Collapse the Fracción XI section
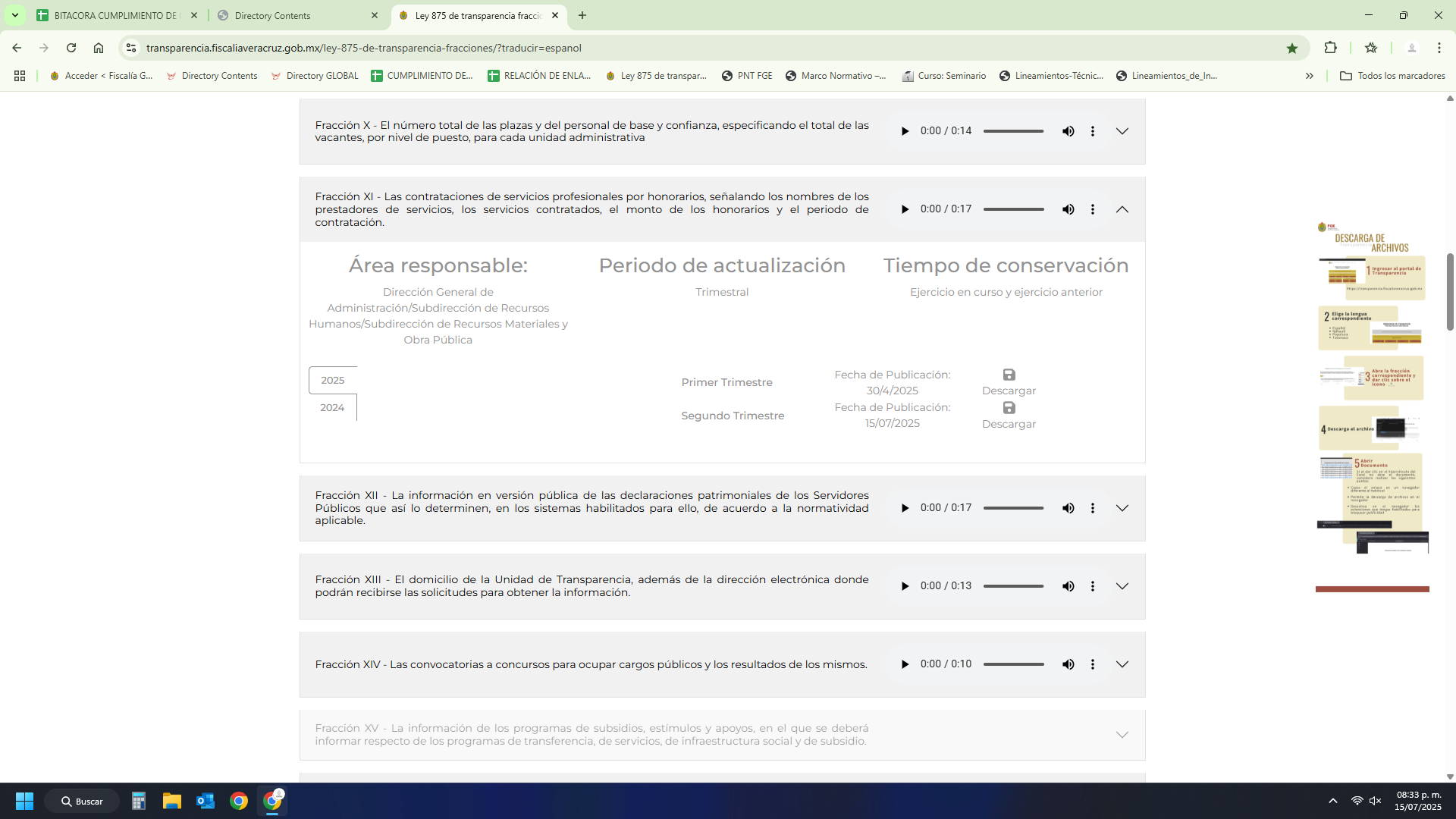 pos(1122,209)
